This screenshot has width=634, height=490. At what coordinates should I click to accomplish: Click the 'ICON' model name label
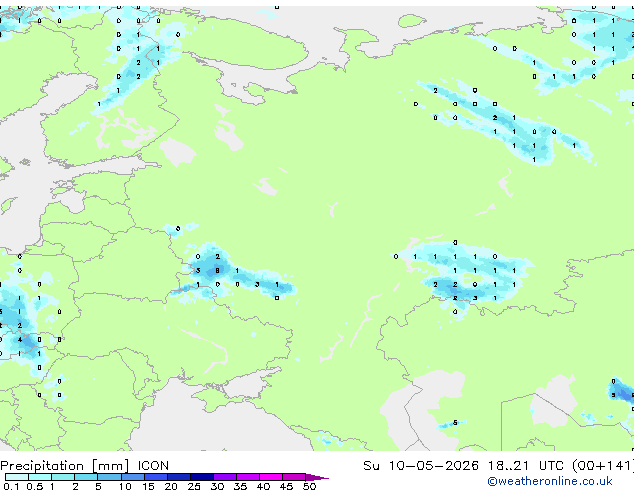click(x=153, y=466)
